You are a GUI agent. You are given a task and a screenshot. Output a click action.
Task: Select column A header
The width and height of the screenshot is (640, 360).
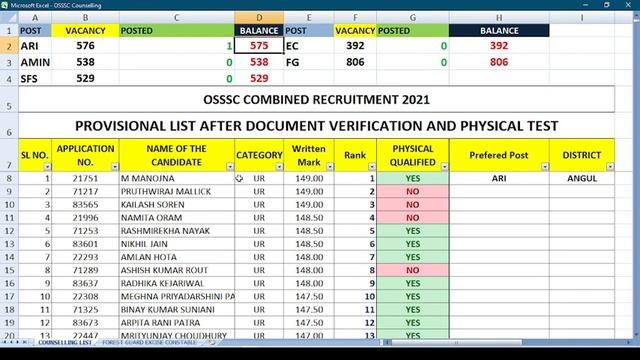click(x=35, y=18)
